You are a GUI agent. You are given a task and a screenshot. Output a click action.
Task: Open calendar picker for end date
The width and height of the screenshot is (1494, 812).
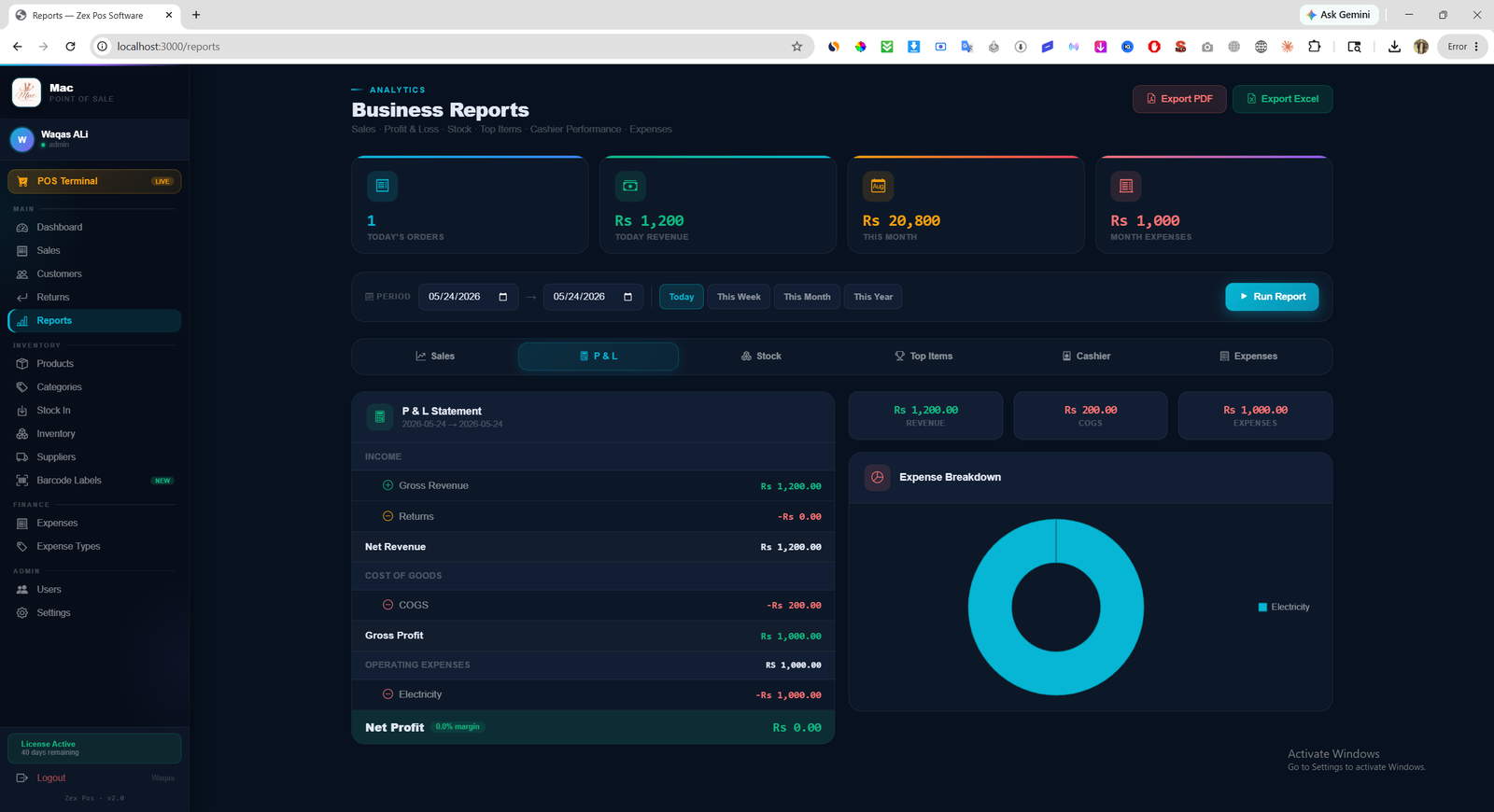point(627,297)
